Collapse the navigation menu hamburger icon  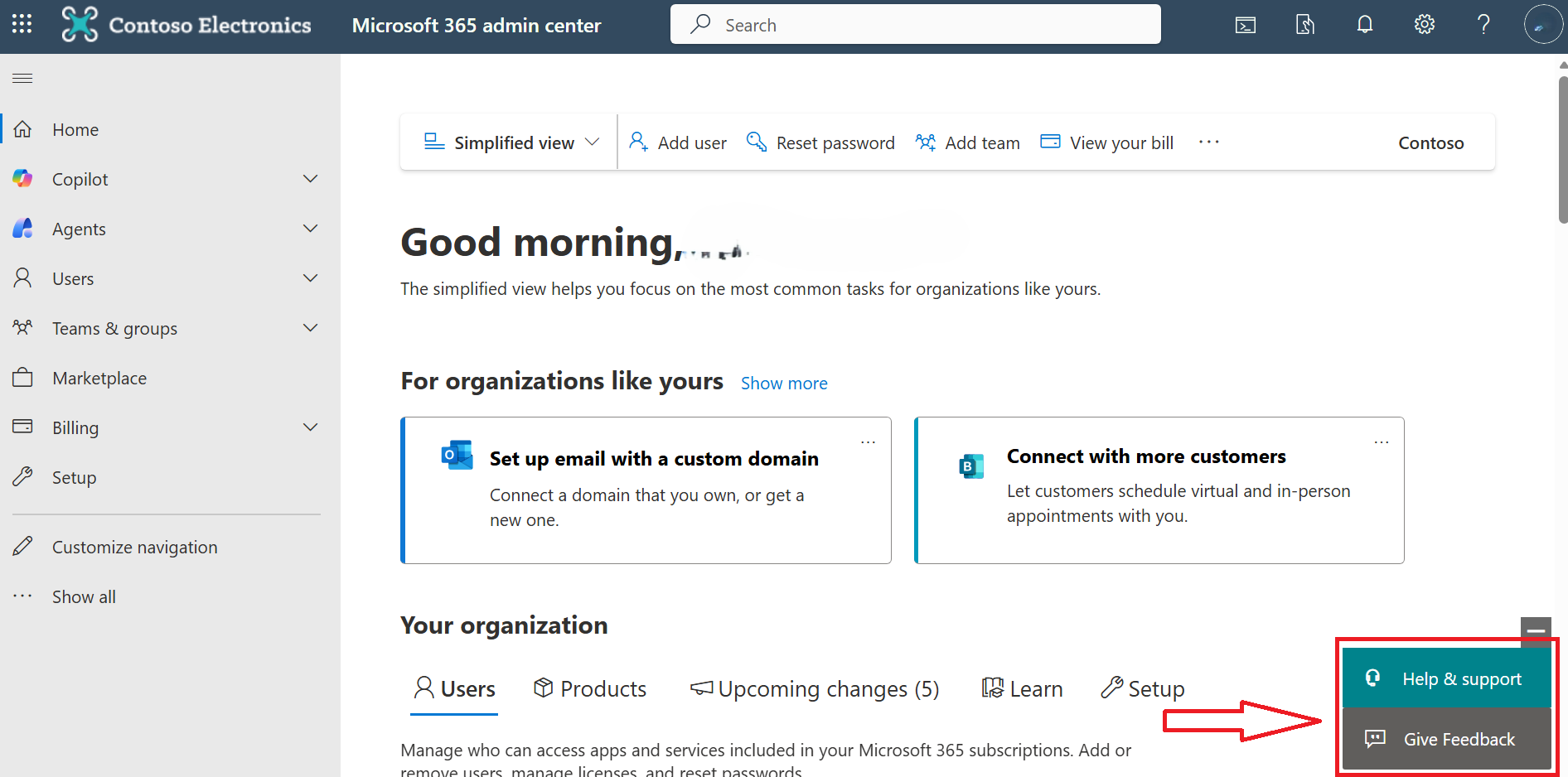22,78
